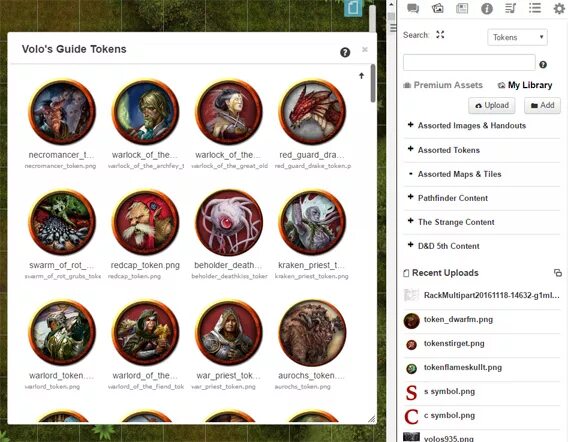Select the warlock of the great old token
Image resolution: width=568 pixels, height=442 pixels.
coord(229,112)
